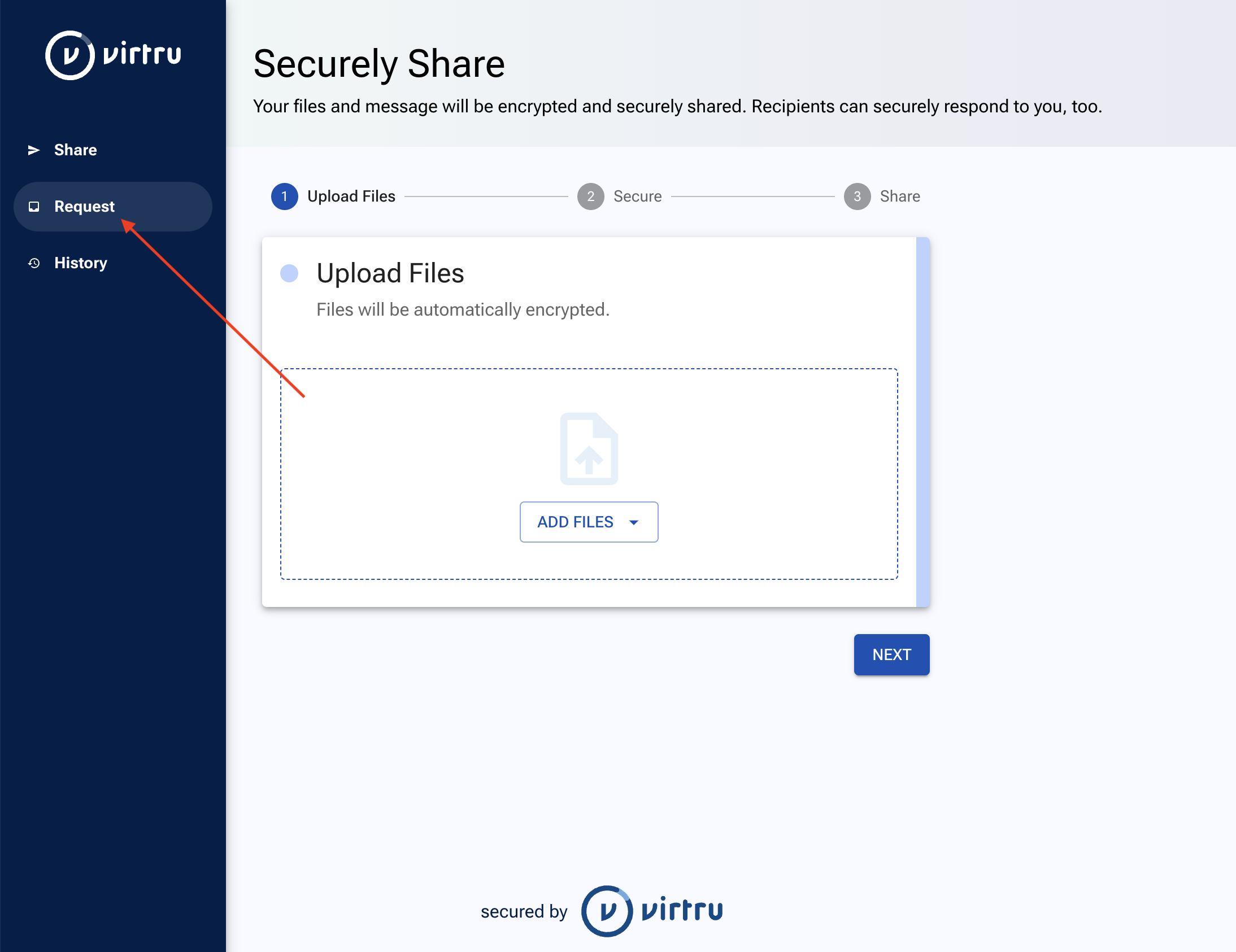1236x952 pixels.
Task: Click the NEXT button
Action: [891, 654]
